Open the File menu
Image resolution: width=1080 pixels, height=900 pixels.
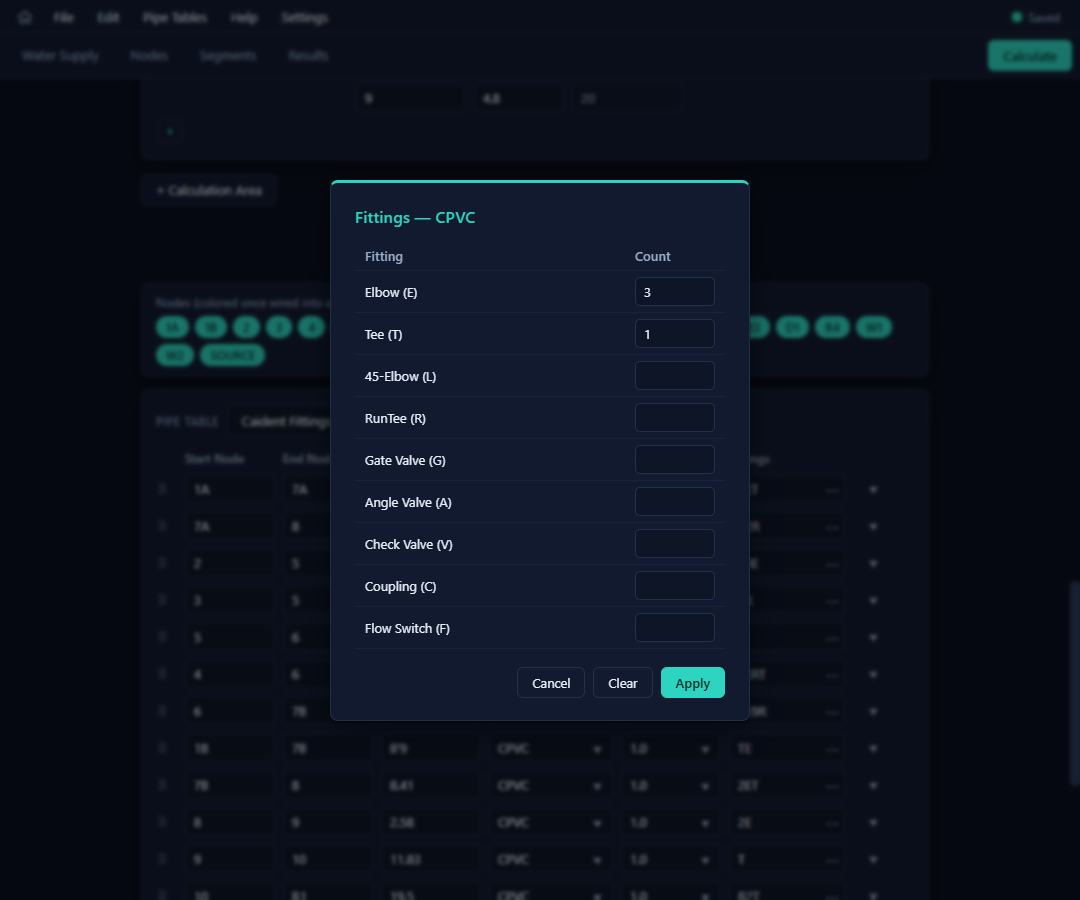tap(63, 17)
